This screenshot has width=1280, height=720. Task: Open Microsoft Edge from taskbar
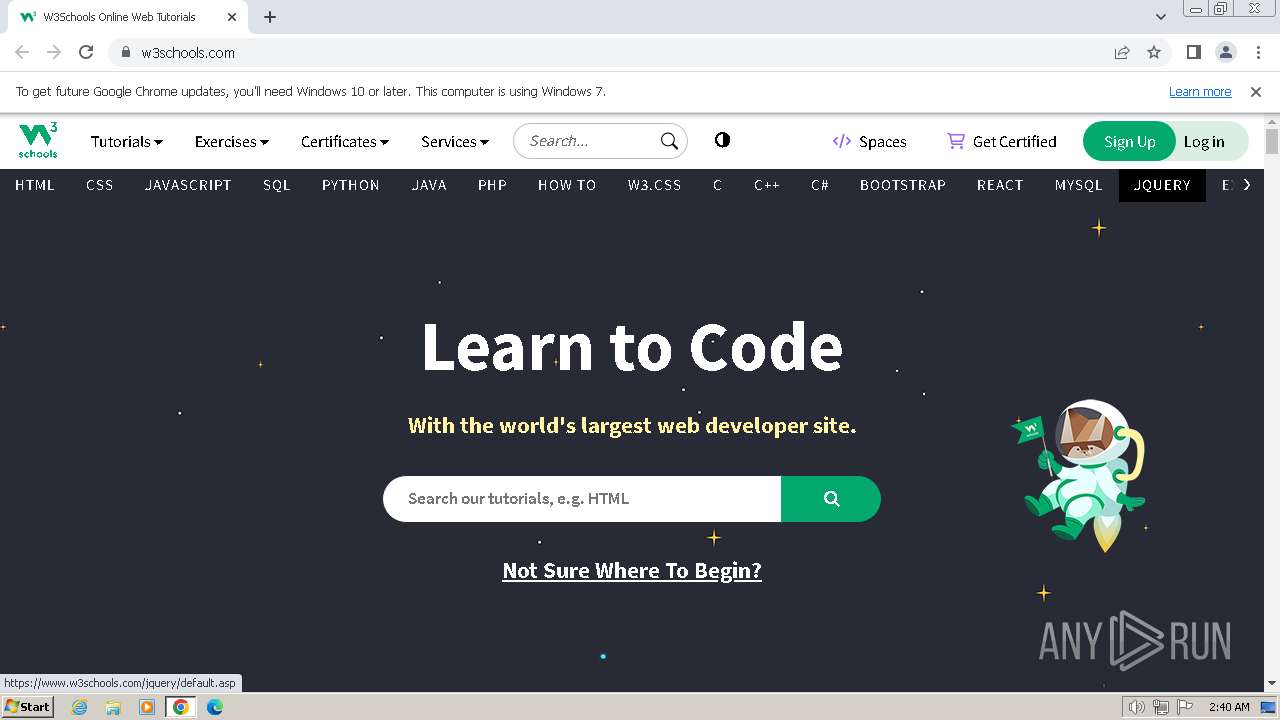tap(215, 707)
